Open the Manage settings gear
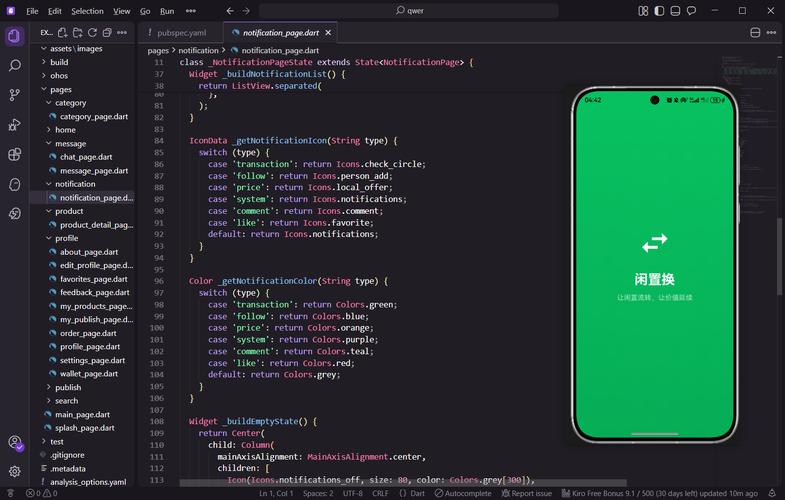Image resolution: width=785 pixels, height=500 pixels. [15, 471]
